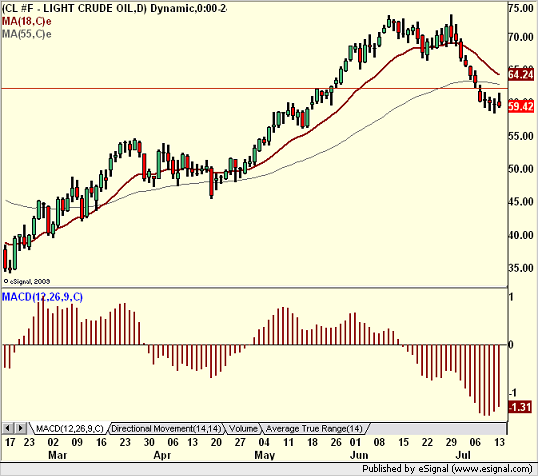
Task: Click the MA(55,C)e legend label
Action: click(x=26, y=34)
